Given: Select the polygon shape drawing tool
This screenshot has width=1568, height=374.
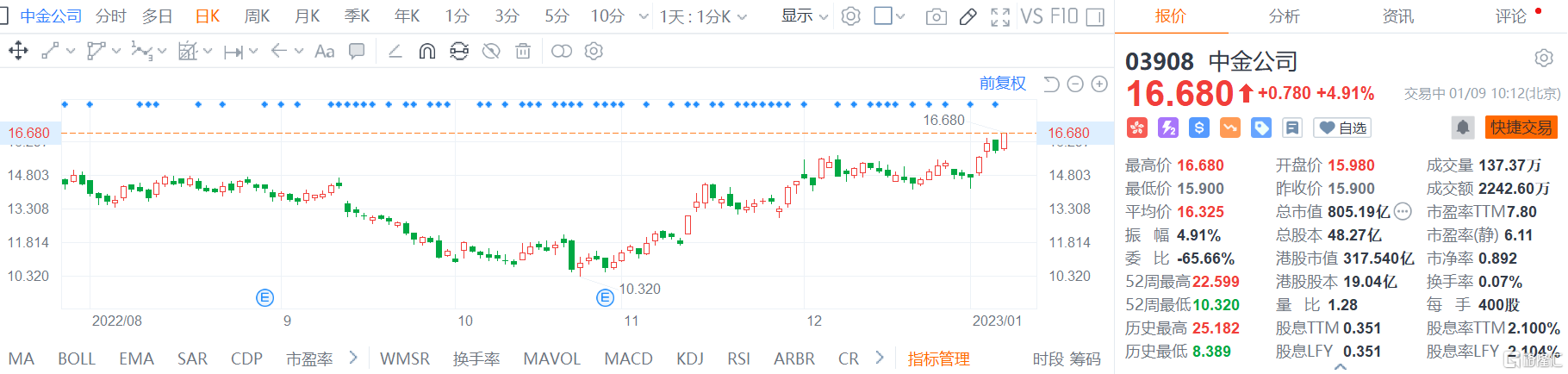Looking at the screenshot, I should coord(96,52).
